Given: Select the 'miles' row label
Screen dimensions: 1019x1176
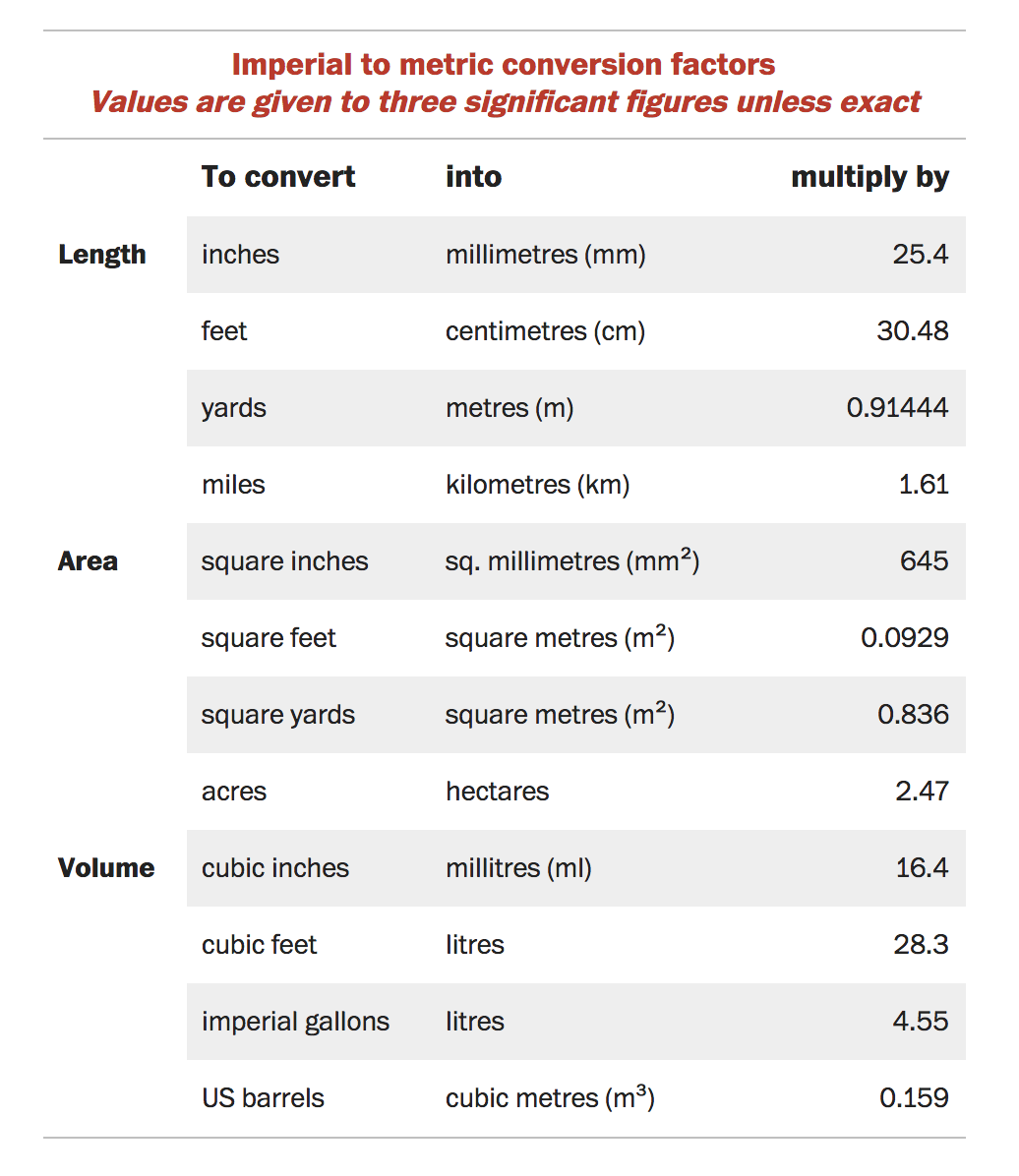Looking at the screenshot, I should coord(233,485).
